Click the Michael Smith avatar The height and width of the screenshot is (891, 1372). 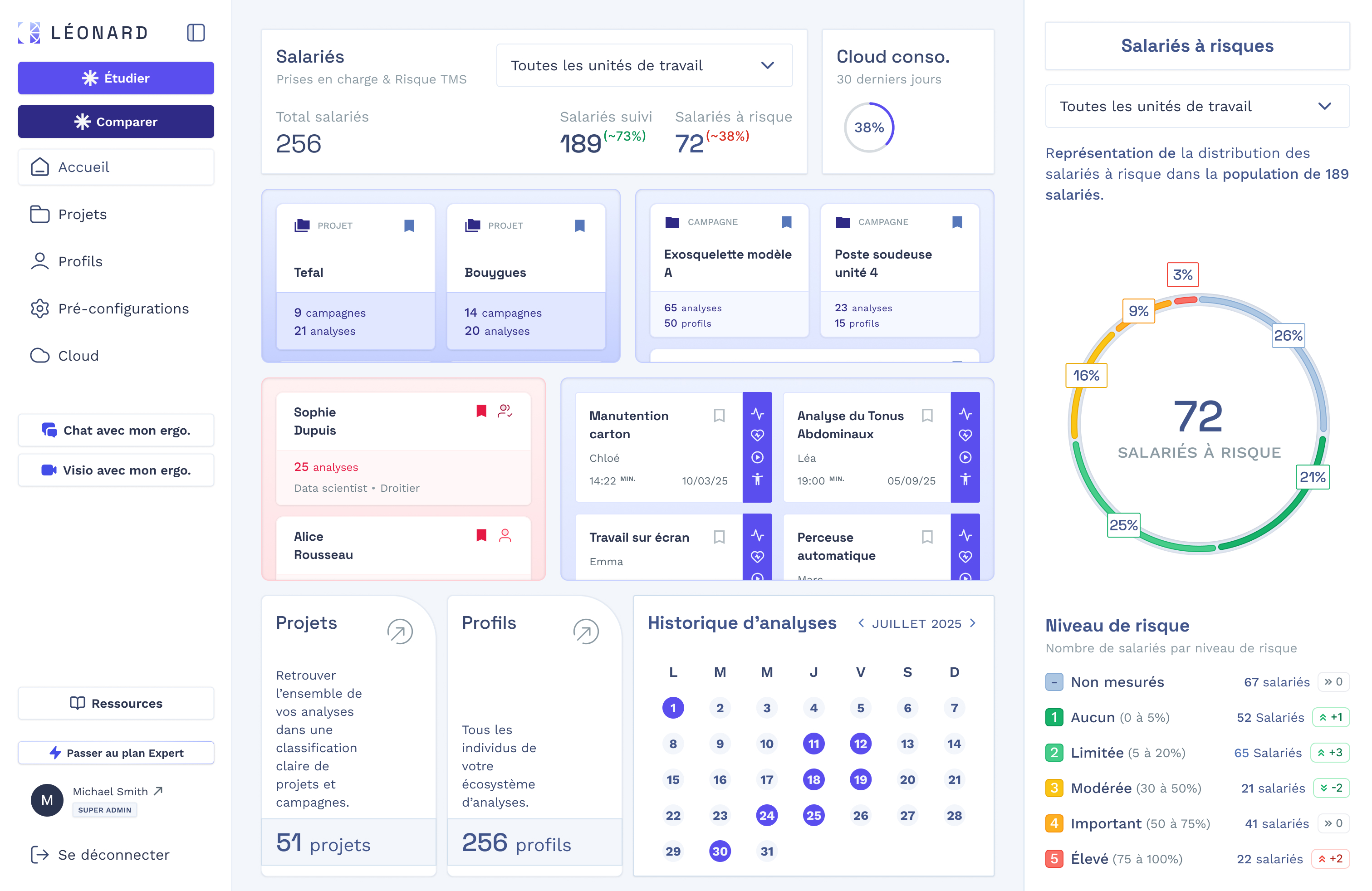pyautogui.click(x=47, y=800)
